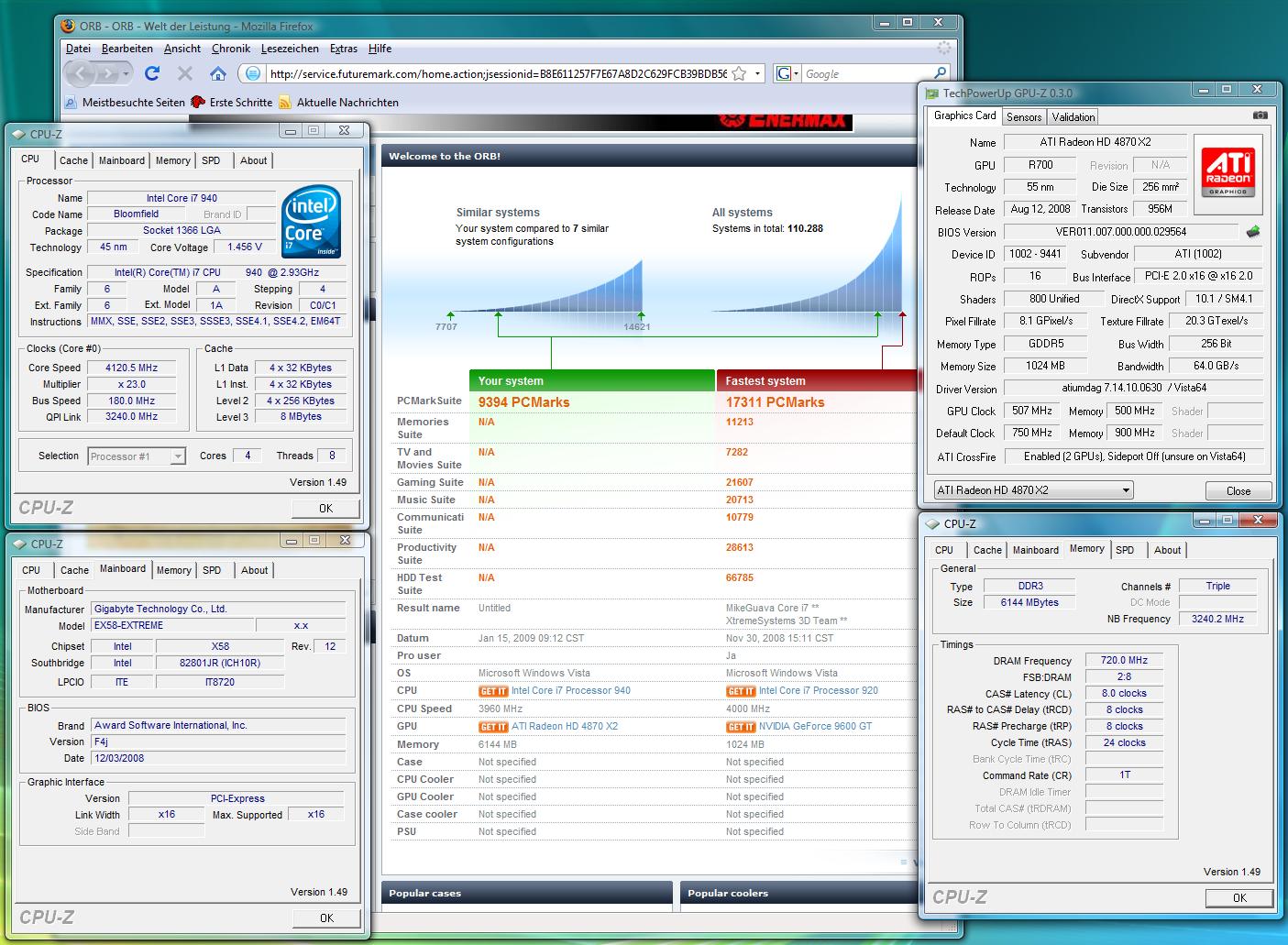
Task: Click the Intel Core i7 logo
Action: coord(312,221)
